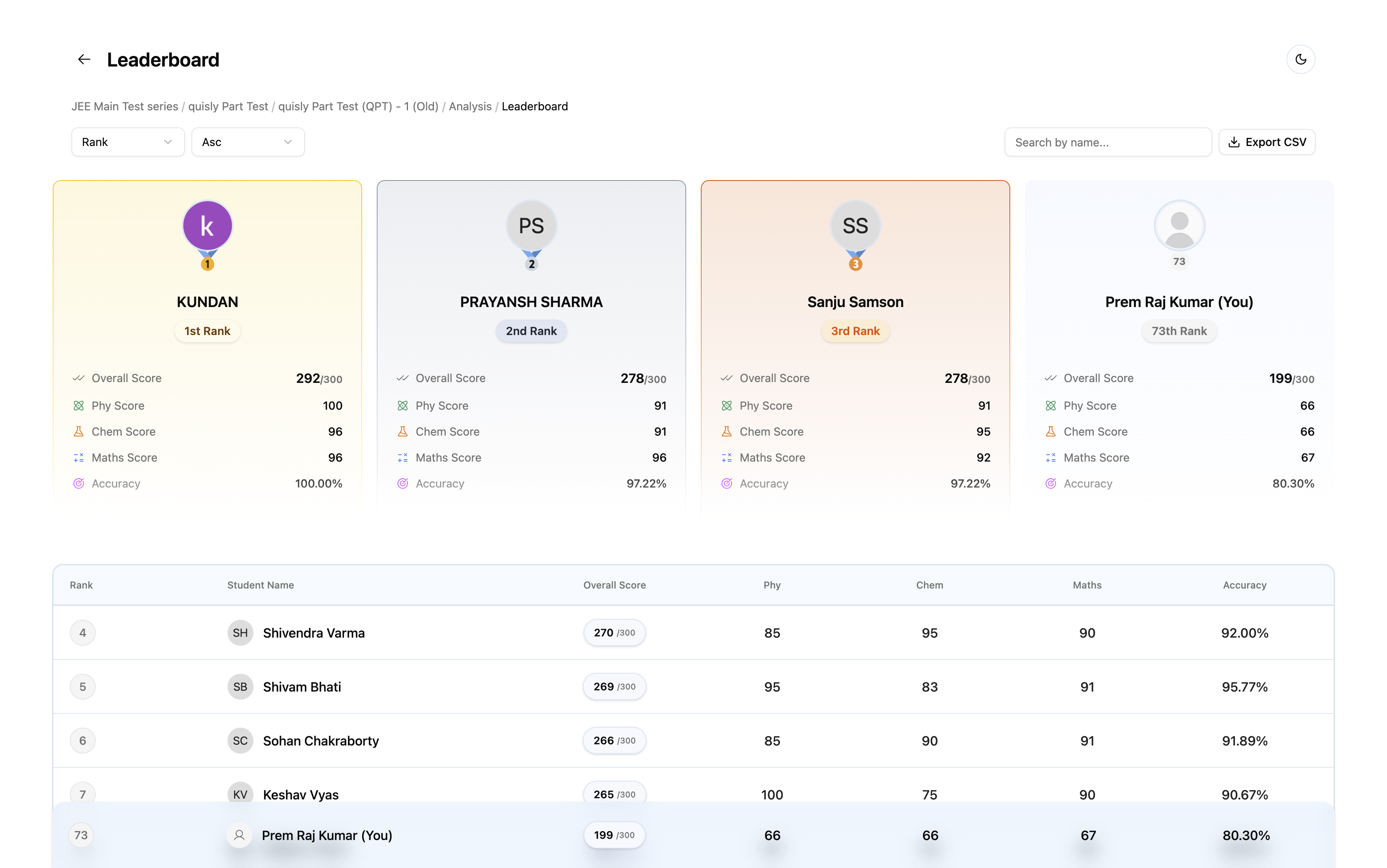Screen dimensions: 1387x868
Task: Select the Phy Score icon on KUNDAN's card
Action: [79, 405]
